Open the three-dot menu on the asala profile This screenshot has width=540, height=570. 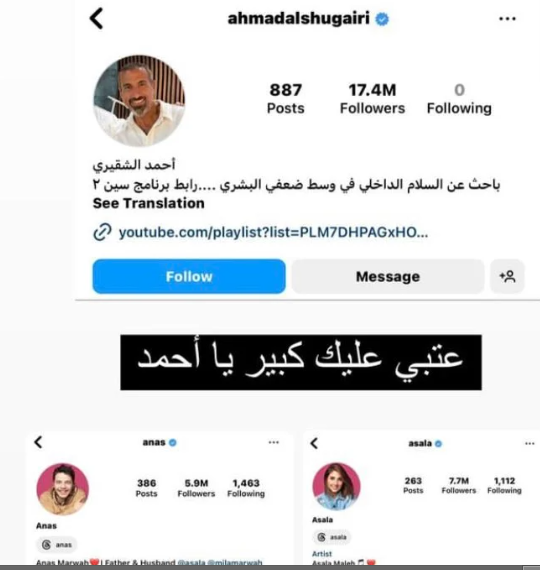tap(530, 443)
